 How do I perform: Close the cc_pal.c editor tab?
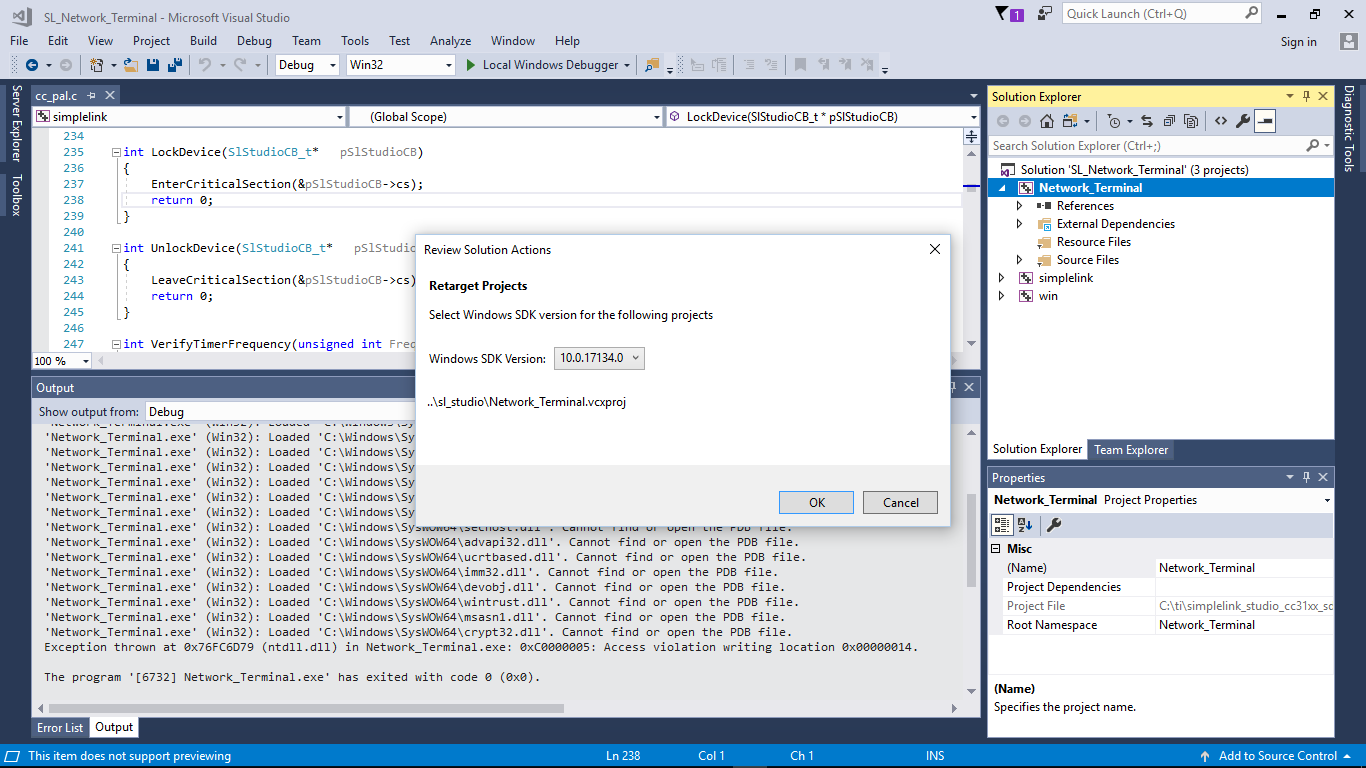click(110, 95)
